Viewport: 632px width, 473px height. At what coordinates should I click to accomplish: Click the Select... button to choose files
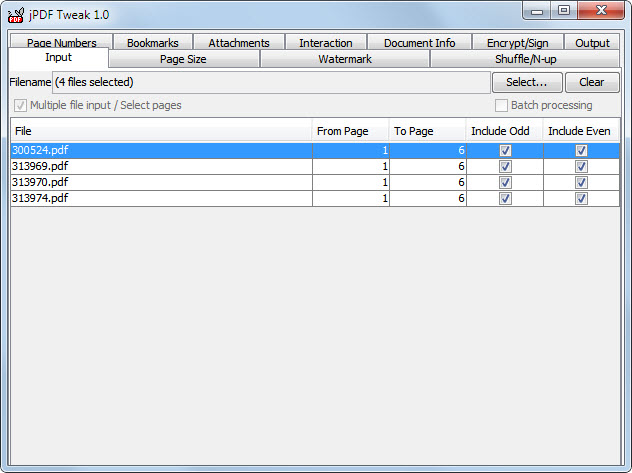[x=526, y=82]
